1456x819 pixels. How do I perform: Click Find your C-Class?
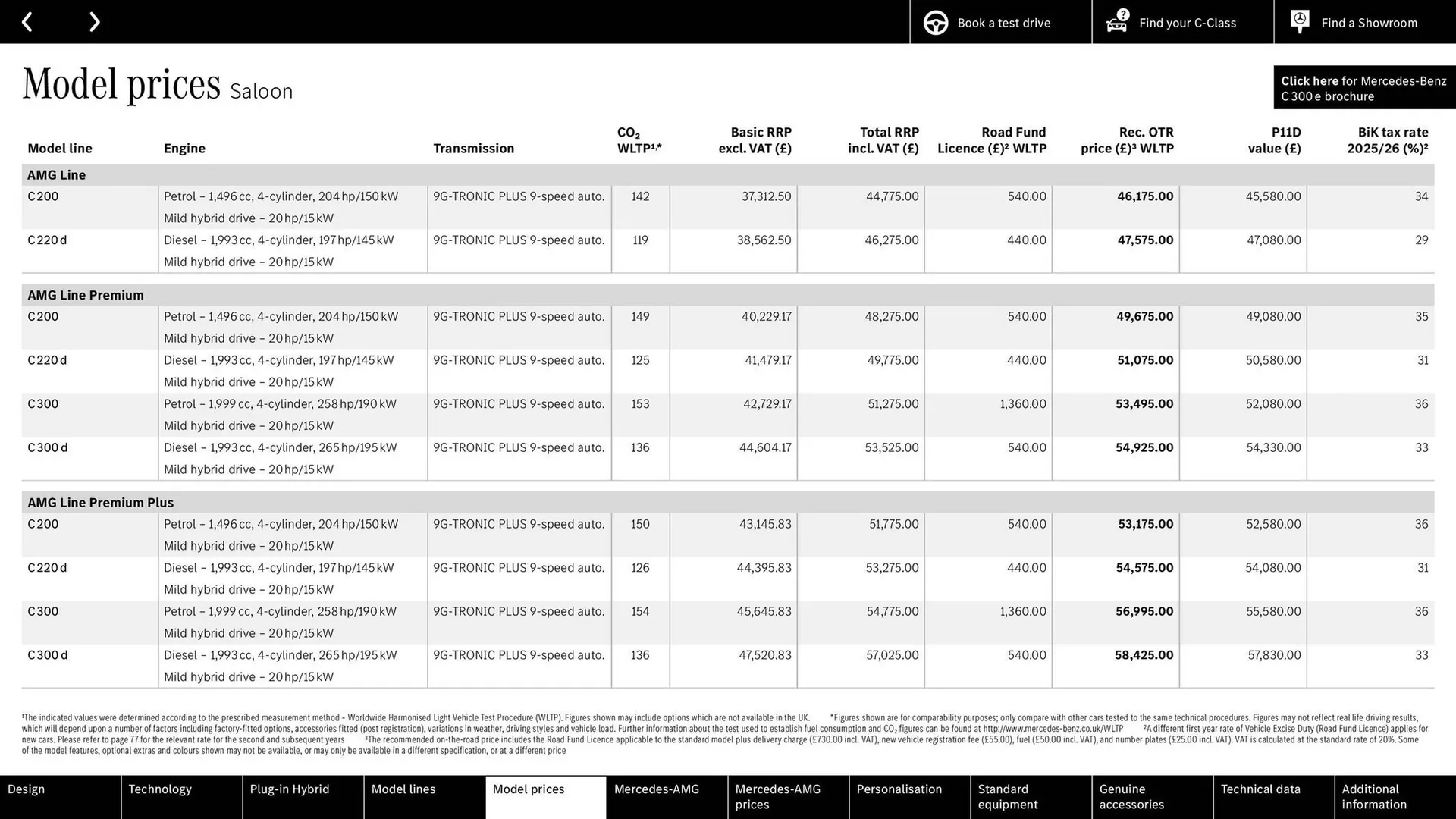tap(1187, 22)
